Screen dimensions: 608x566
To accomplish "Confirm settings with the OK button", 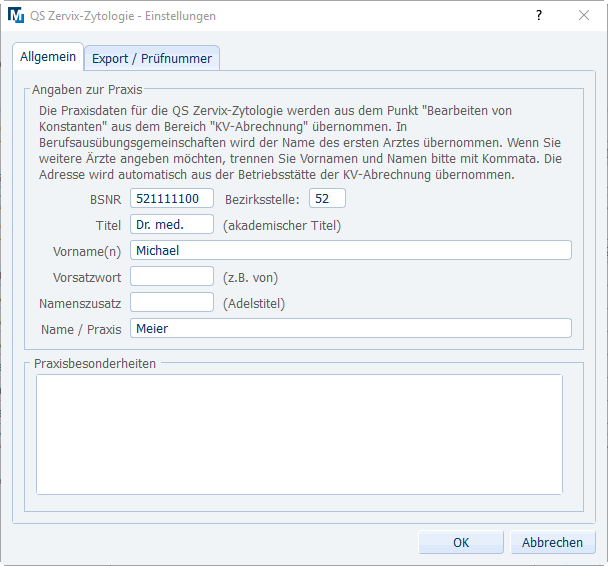I will (461, 542).
